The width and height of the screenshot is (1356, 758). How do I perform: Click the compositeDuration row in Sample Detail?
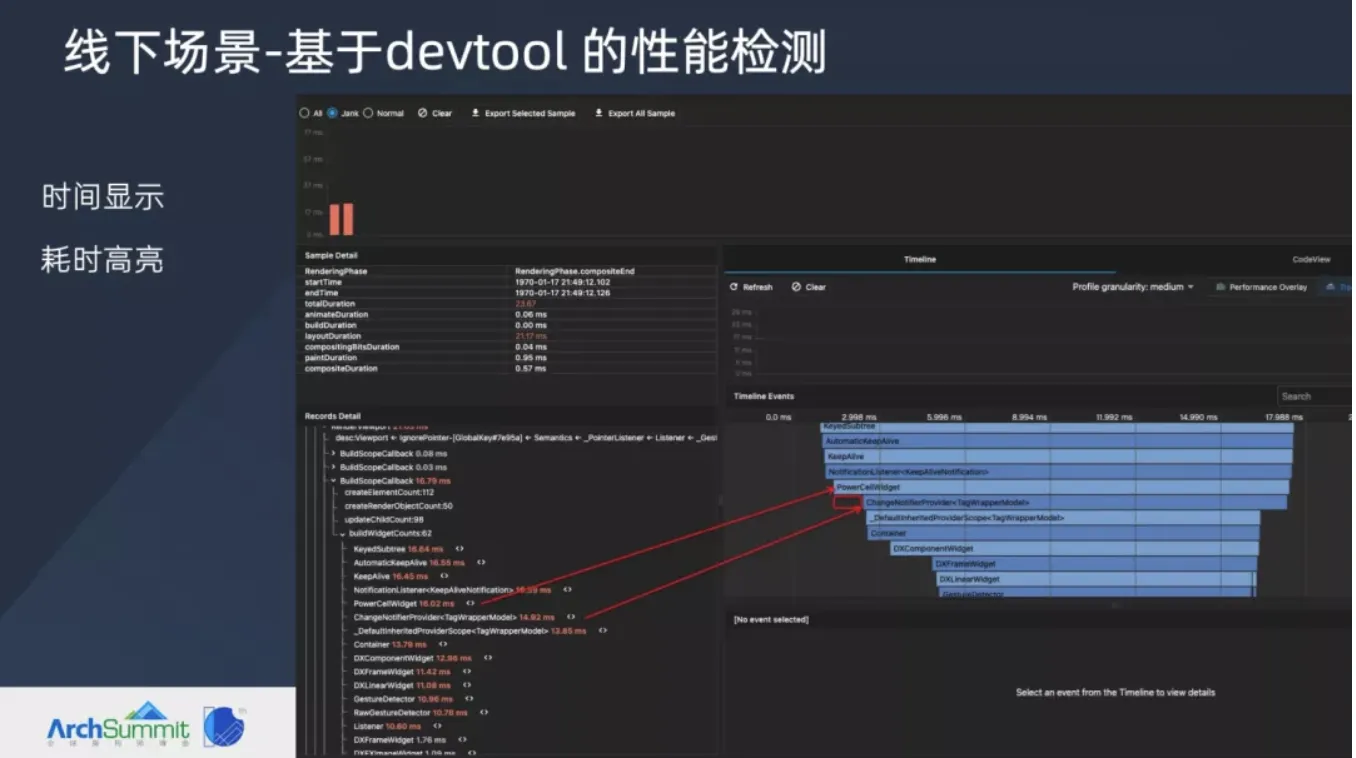510,369
